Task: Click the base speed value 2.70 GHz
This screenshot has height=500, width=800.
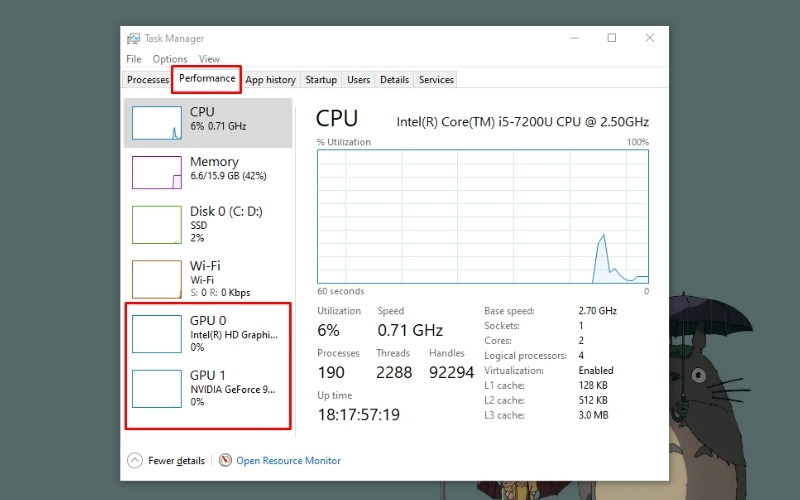Action: [597, 310]
